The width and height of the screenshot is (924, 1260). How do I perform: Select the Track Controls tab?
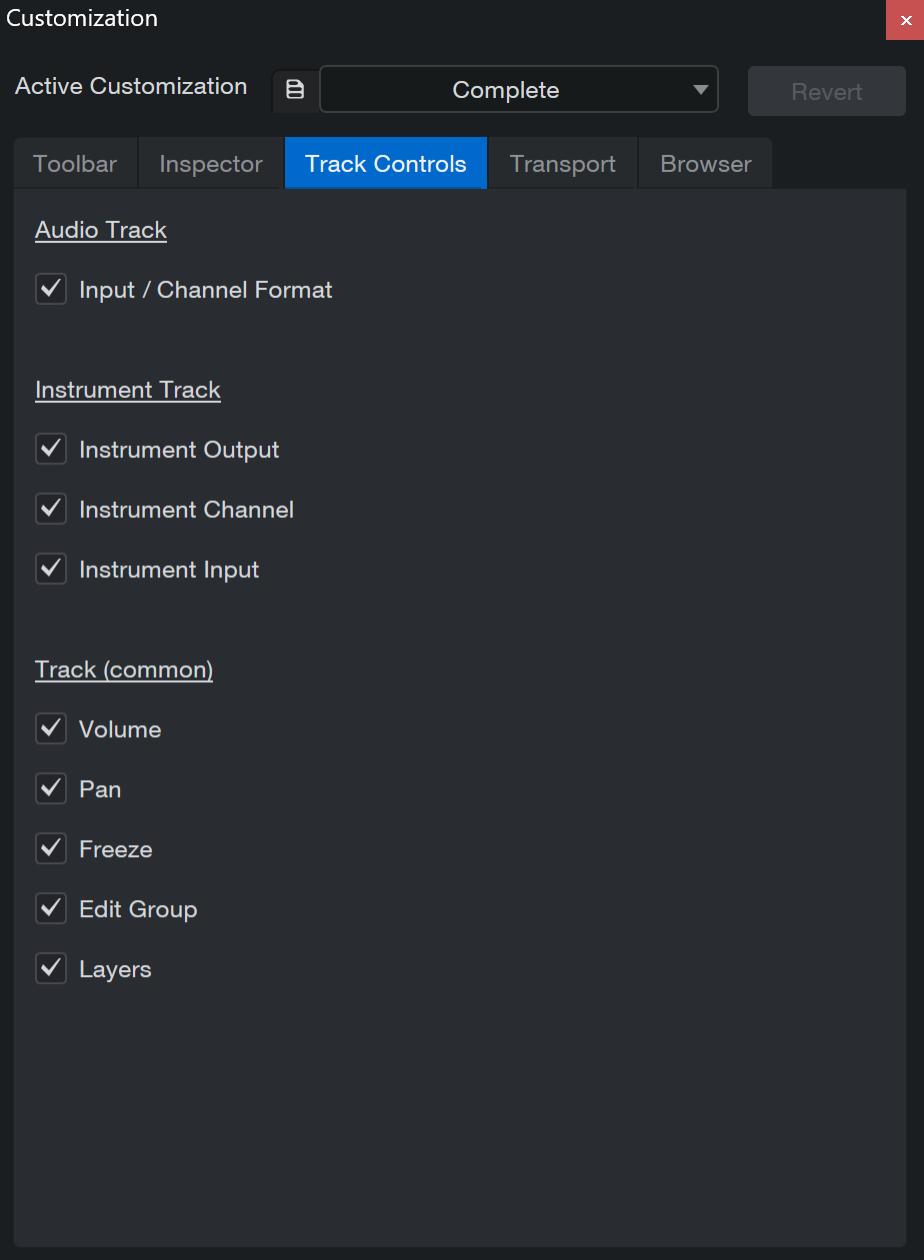point(386,163)
